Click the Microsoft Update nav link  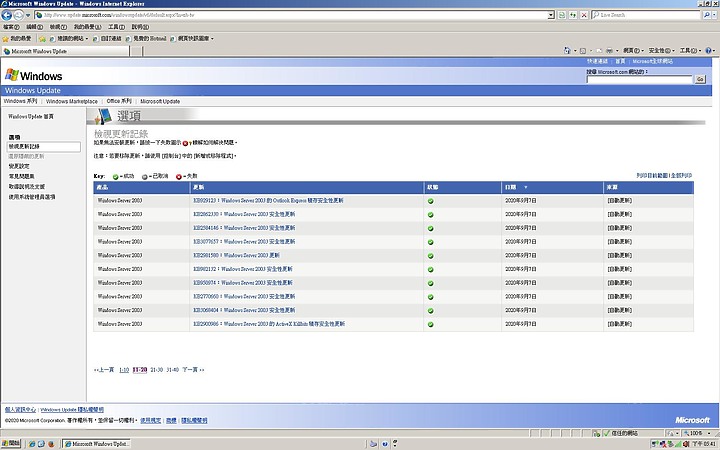(160, 101)
